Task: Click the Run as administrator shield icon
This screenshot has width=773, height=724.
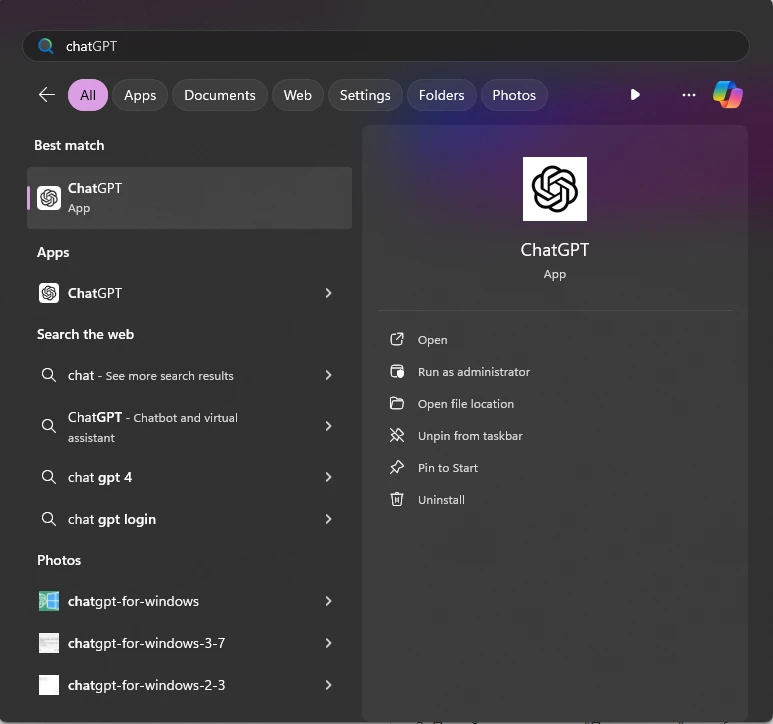Action: click(x=397, y=371)
